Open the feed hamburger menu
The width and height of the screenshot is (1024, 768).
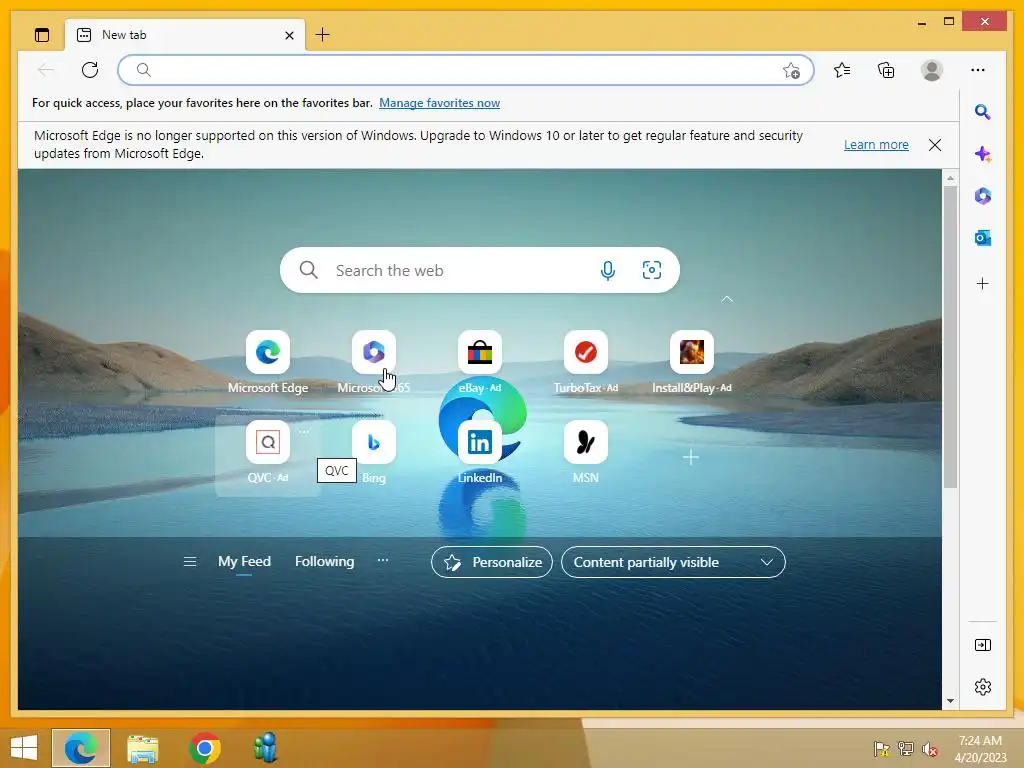point(190,562)
